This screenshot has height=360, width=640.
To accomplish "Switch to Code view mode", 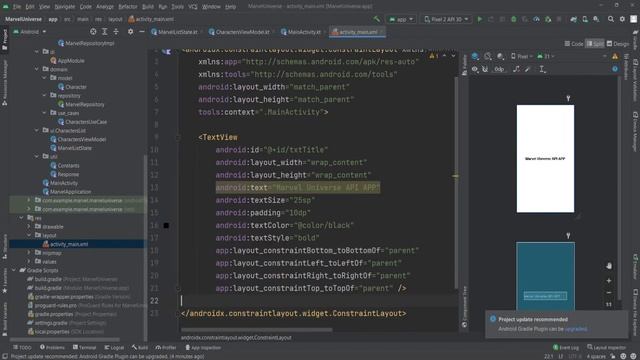I will tap(574, 43).
